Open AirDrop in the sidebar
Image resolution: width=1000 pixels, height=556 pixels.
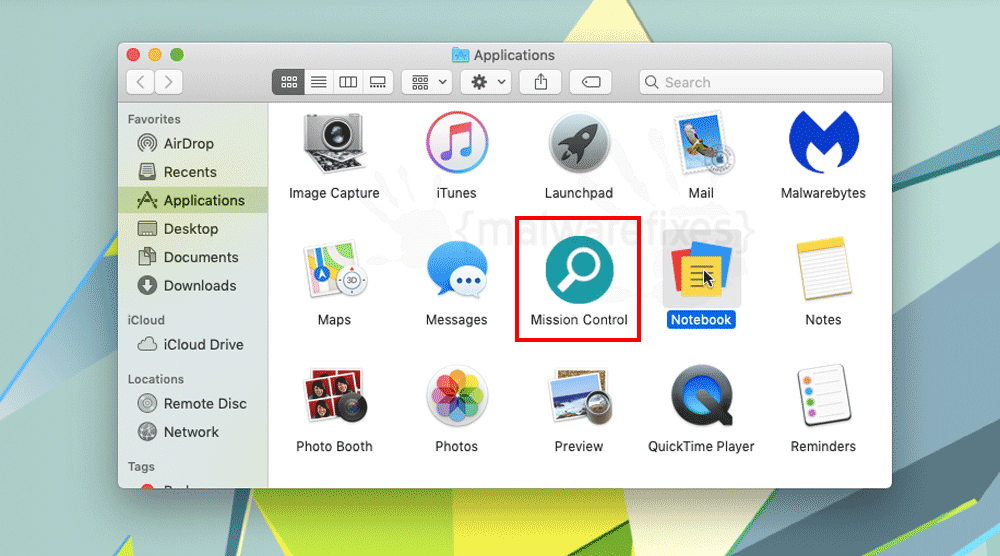pos(193,143)
